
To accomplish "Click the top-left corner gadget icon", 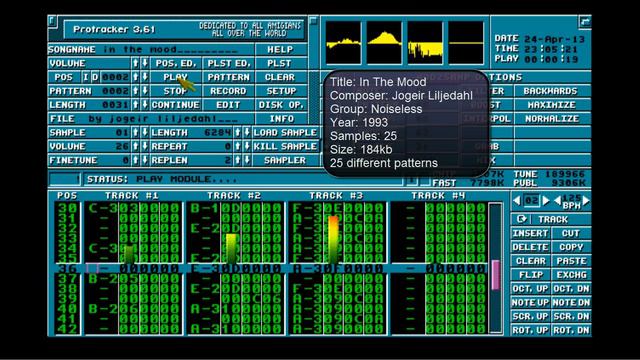I will (x=52, y=21).
